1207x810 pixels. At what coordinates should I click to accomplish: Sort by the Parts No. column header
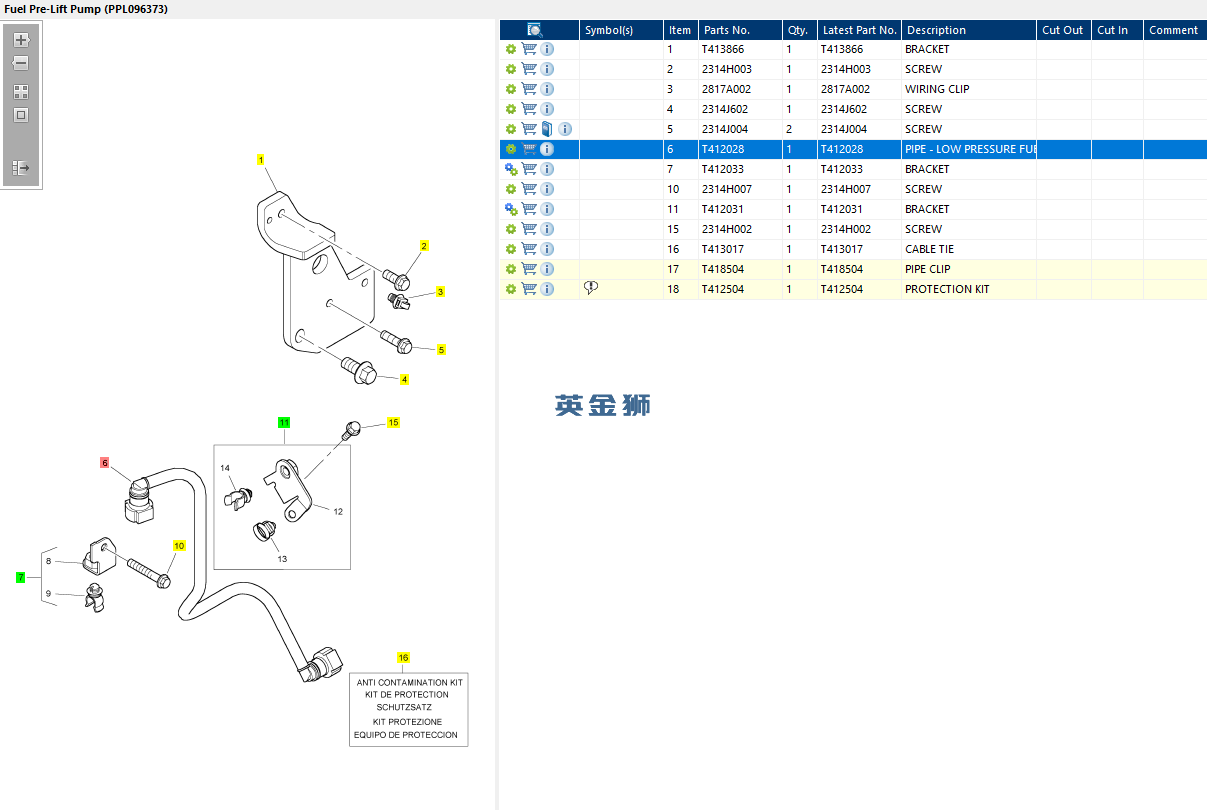click(740, 30)
